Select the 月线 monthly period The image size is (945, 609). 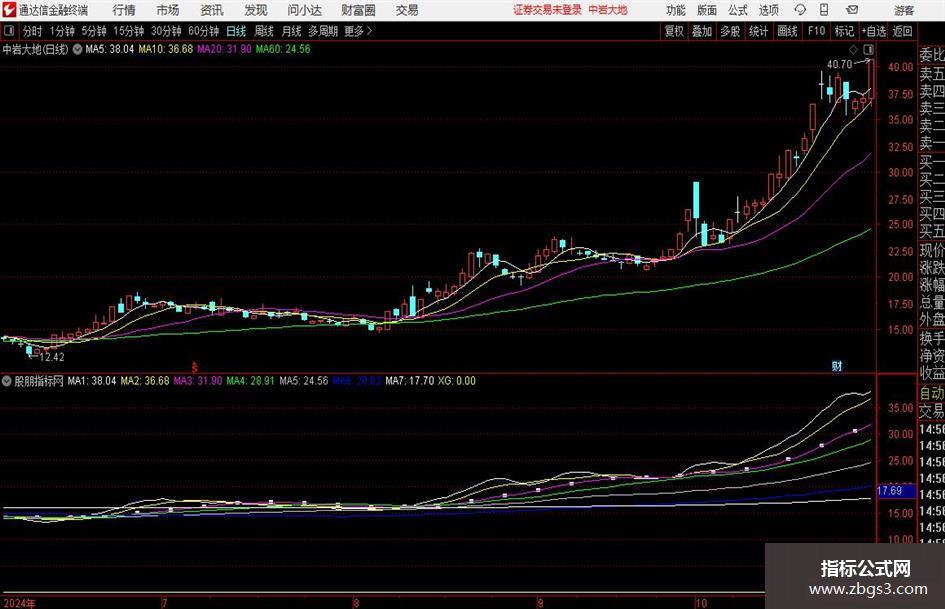[x=291, y=31]
